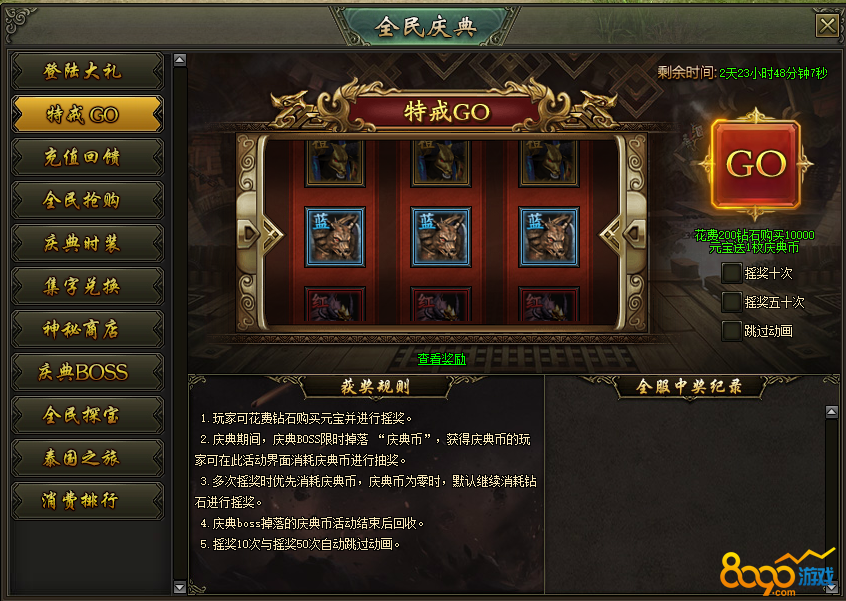Click the blue beast icon in middle reel

tap(441, 237)
